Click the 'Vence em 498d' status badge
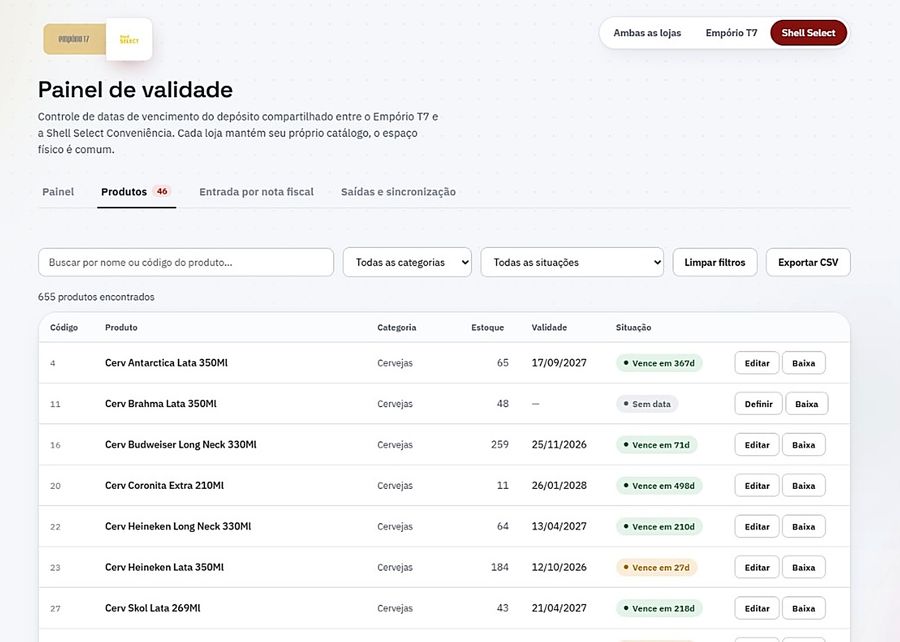 [x=659, y=485]
